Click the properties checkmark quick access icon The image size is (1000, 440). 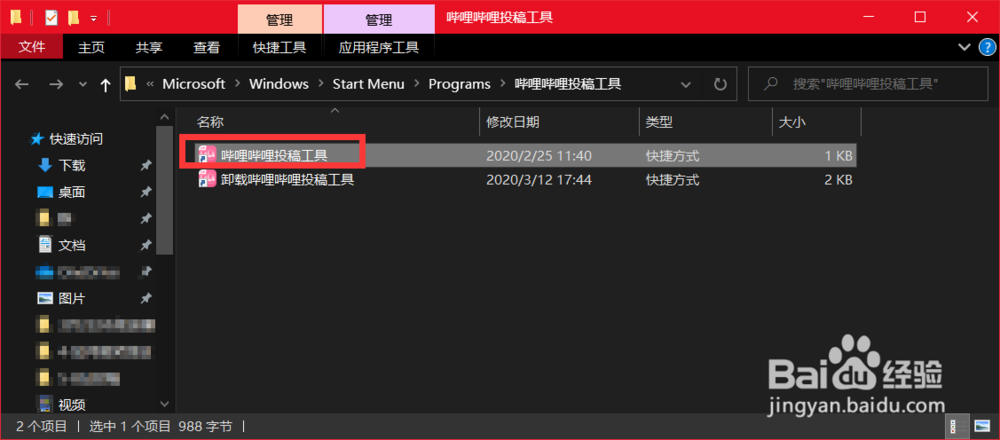[x=51, y=18]
